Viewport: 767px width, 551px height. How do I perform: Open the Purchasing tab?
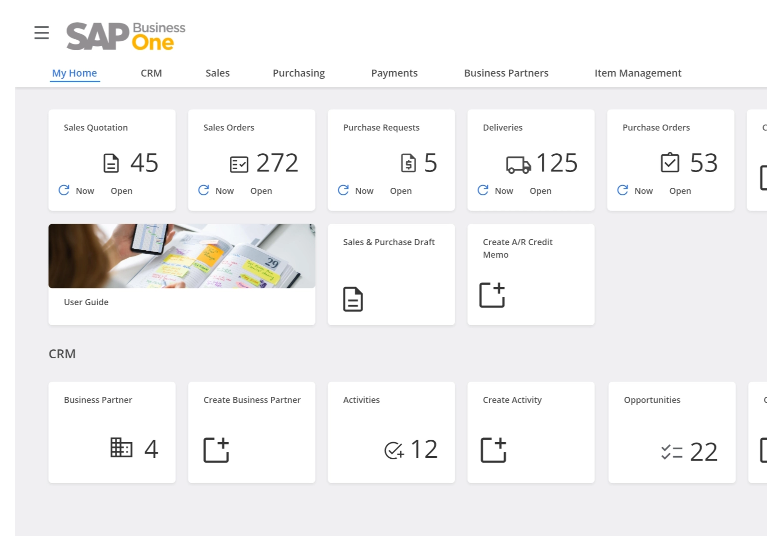coord(298,73)
